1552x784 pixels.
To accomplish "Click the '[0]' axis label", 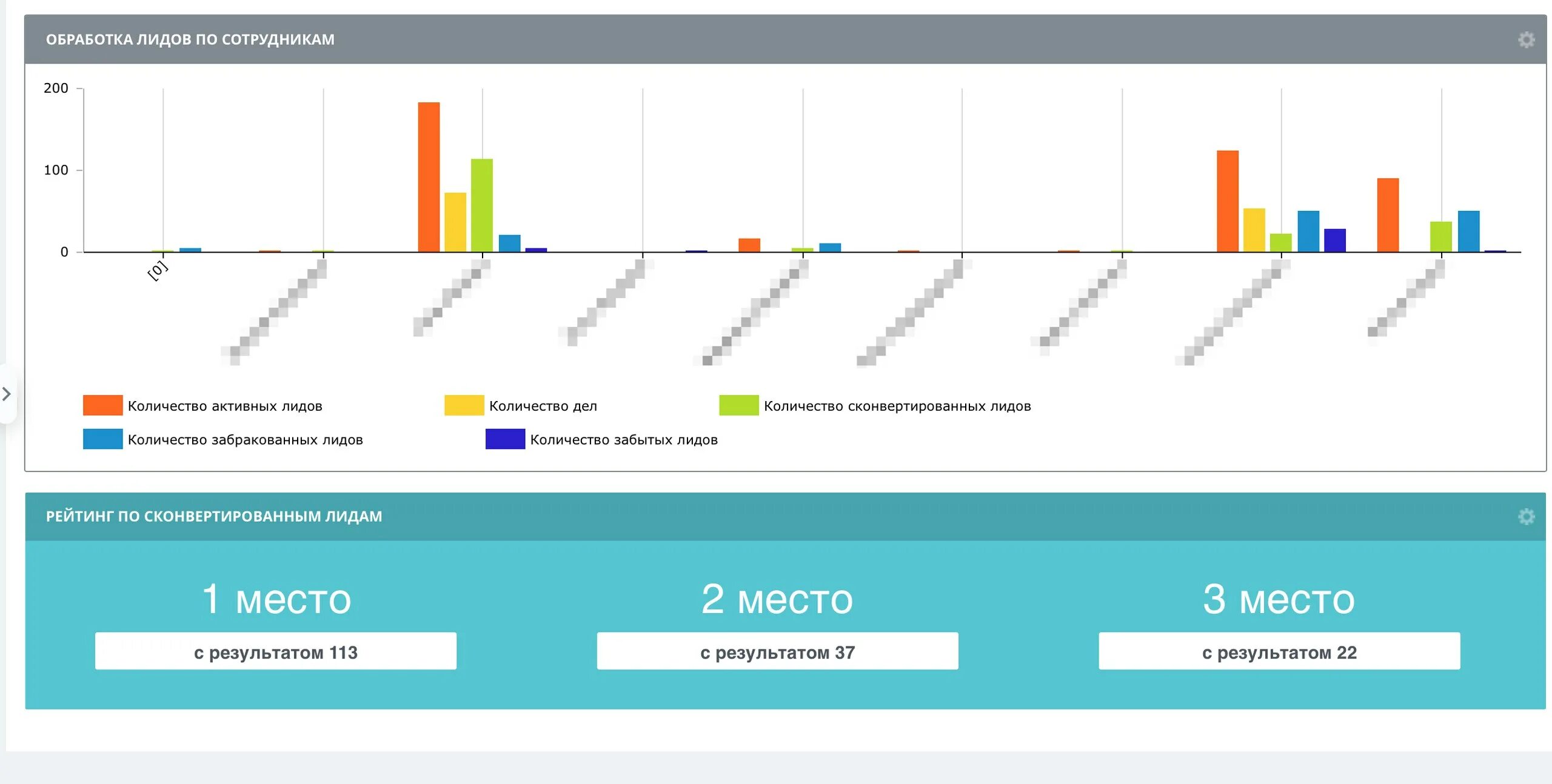I will coord(158,270).
